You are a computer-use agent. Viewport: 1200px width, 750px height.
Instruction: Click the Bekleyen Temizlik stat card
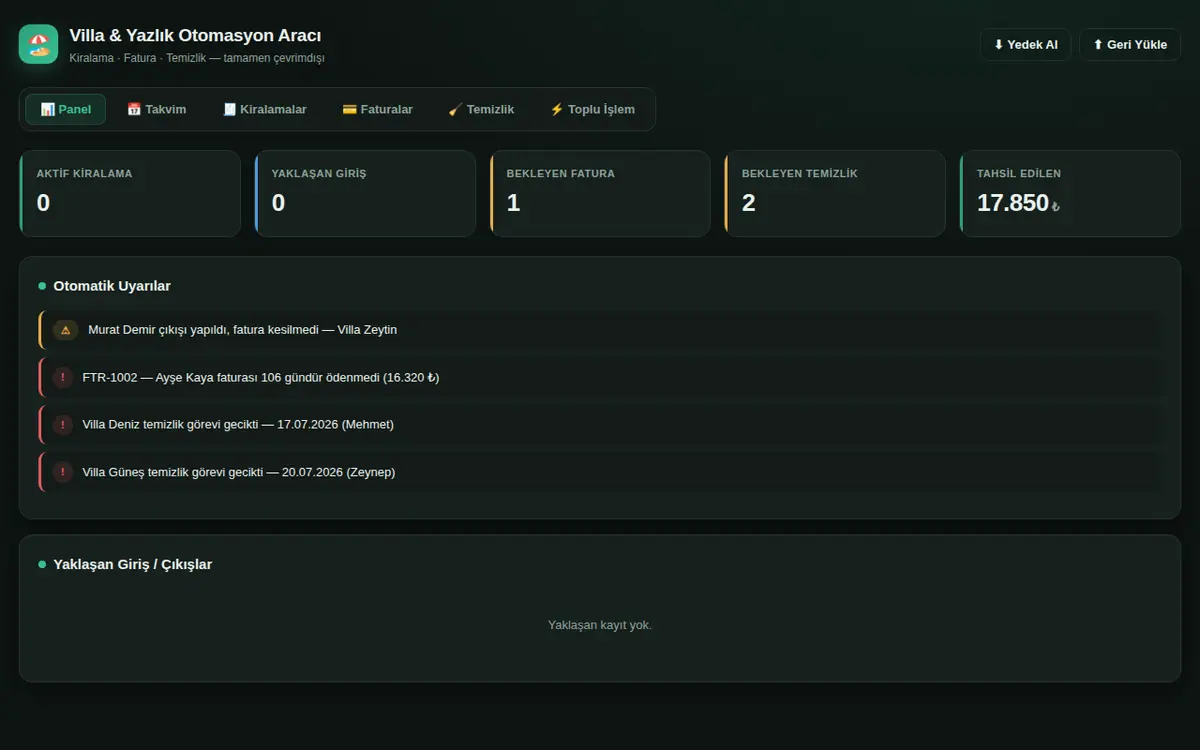tap(835, 194)
